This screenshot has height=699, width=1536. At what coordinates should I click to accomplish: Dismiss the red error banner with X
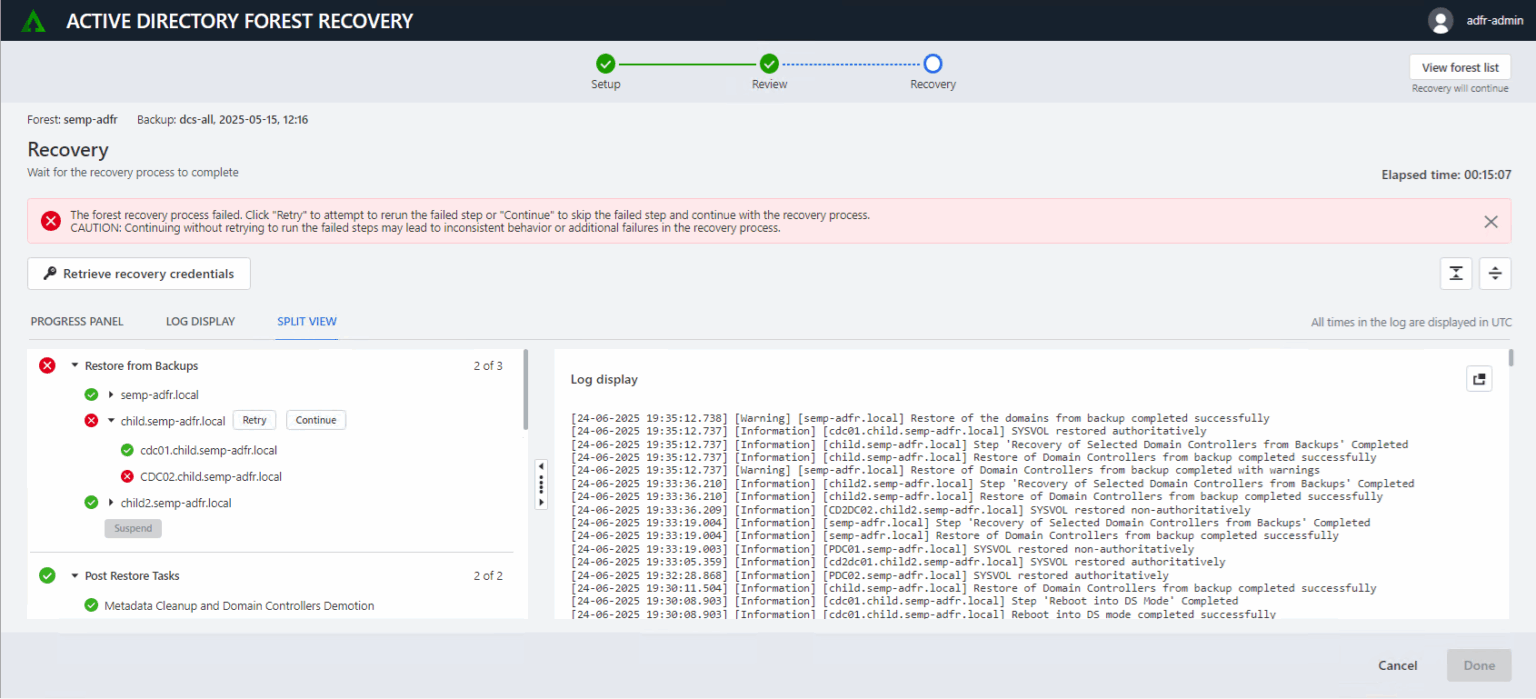coord(1490,222)
